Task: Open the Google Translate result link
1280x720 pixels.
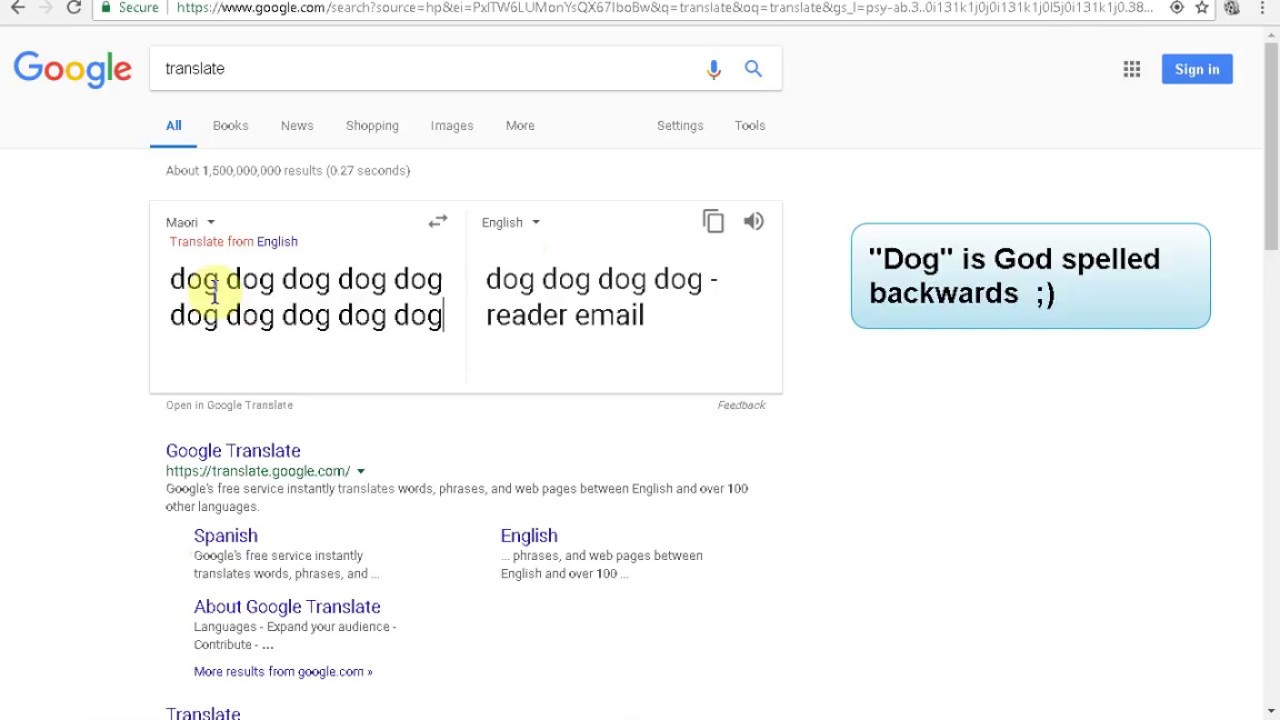Action: pyautogui.click(x=233, y=451)
